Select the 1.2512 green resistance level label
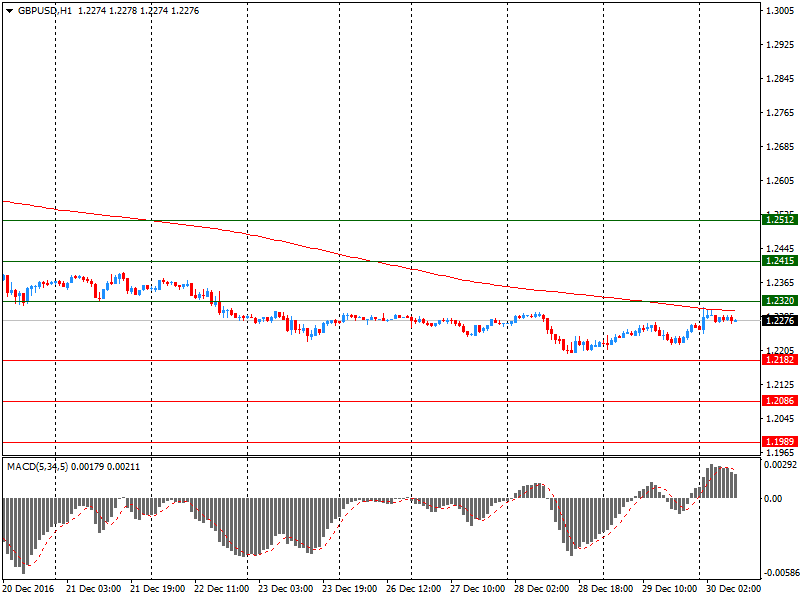 pos(780,220)
